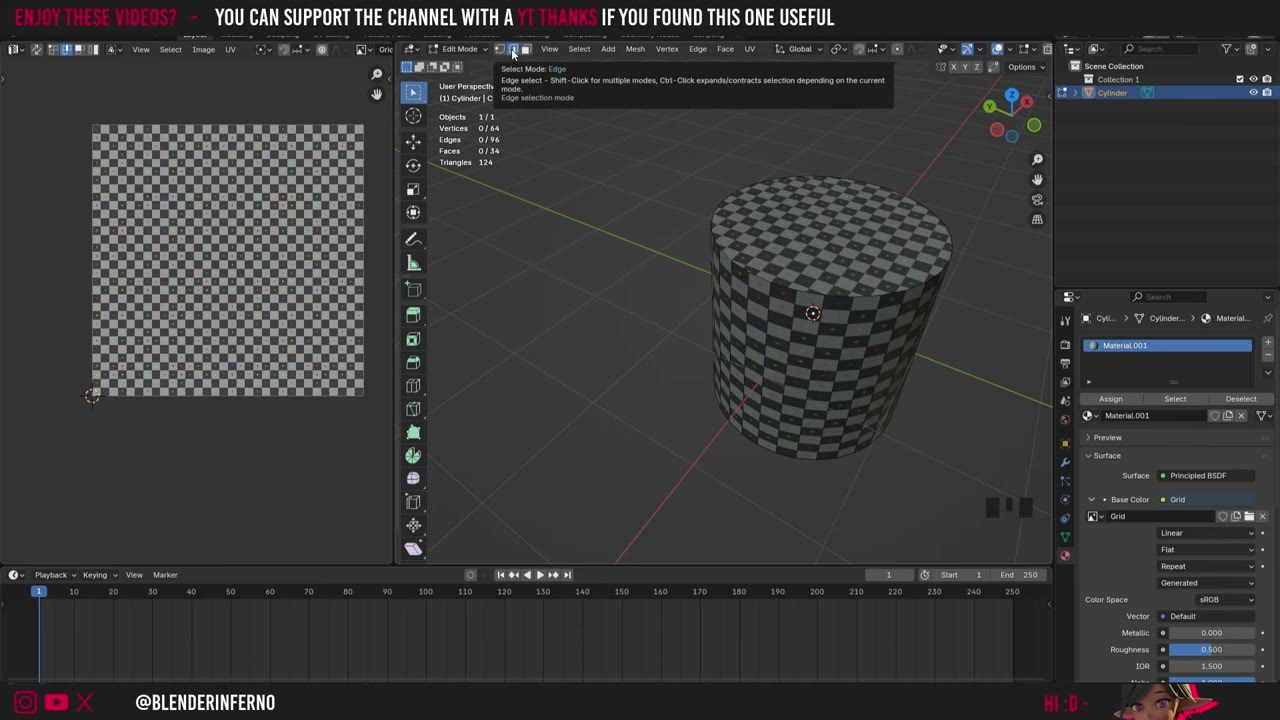Choose the Move tool in the 3D viewport

(x=413, y=142)
